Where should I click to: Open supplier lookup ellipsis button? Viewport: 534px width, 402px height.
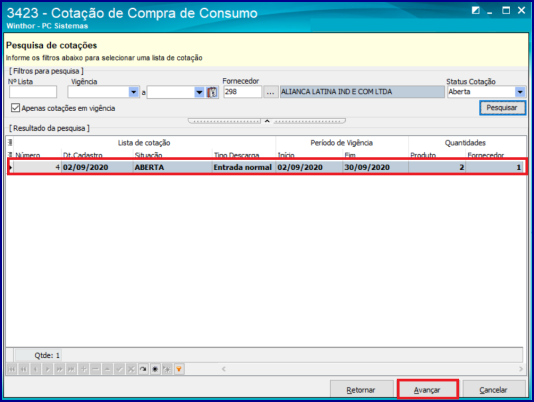[x=270, y=92]
